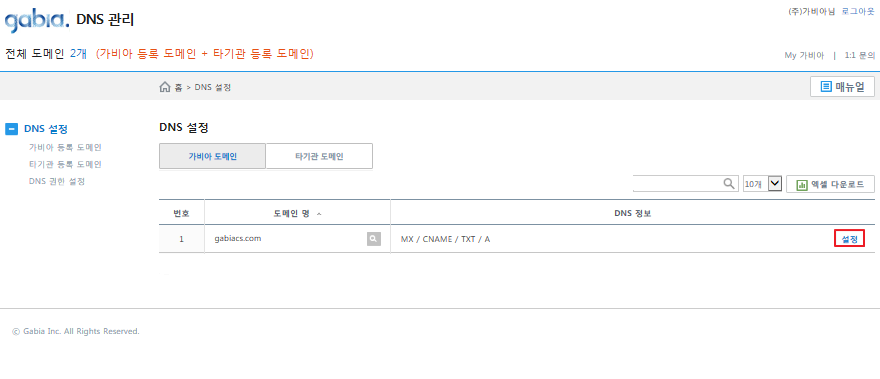The height and width of the screenshot is (379, 880).
Task: Click the search magnifier icon in search box
Action: [x=728, y=184]
